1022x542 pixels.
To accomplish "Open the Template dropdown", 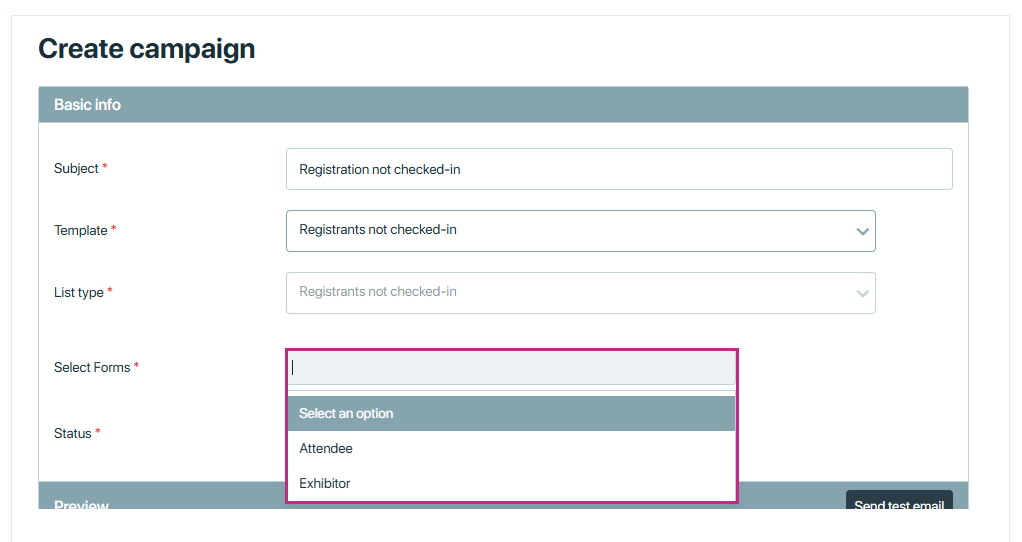I will (581, 231).
